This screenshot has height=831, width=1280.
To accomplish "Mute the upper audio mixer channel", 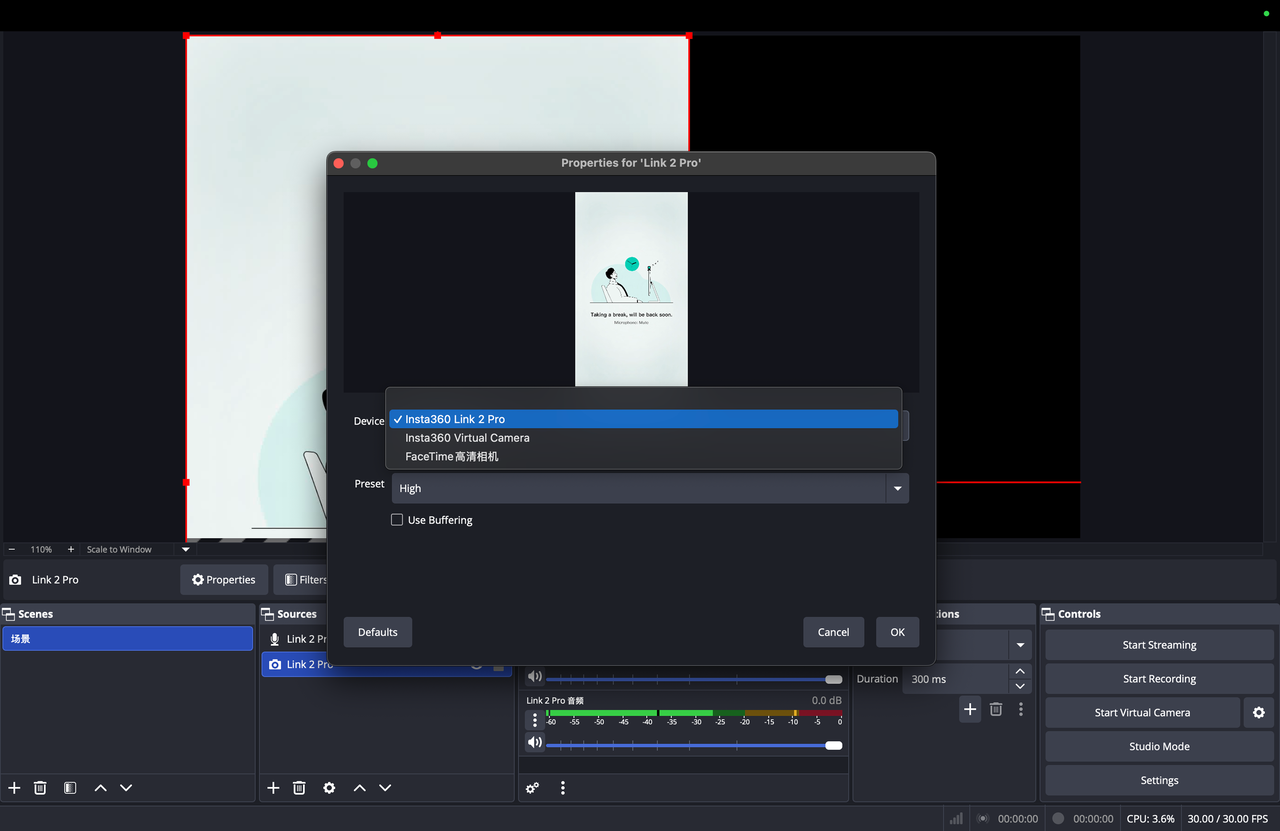I will (535, 677).
